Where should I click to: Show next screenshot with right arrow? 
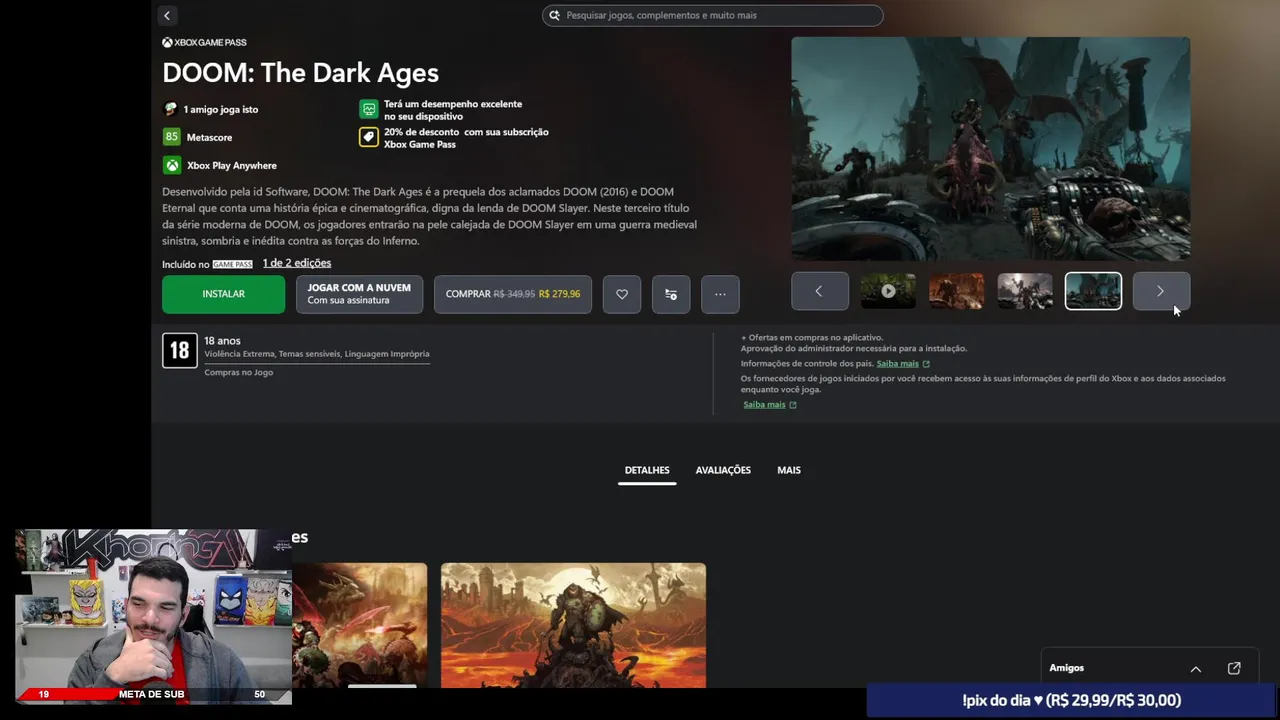(1161, 291)
